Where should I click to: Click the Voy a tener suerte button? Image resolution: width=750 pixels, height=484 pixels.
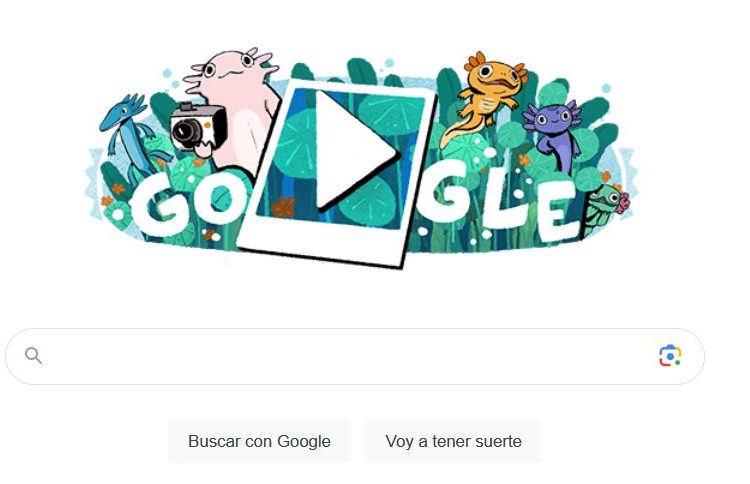[x=453, y=441]
